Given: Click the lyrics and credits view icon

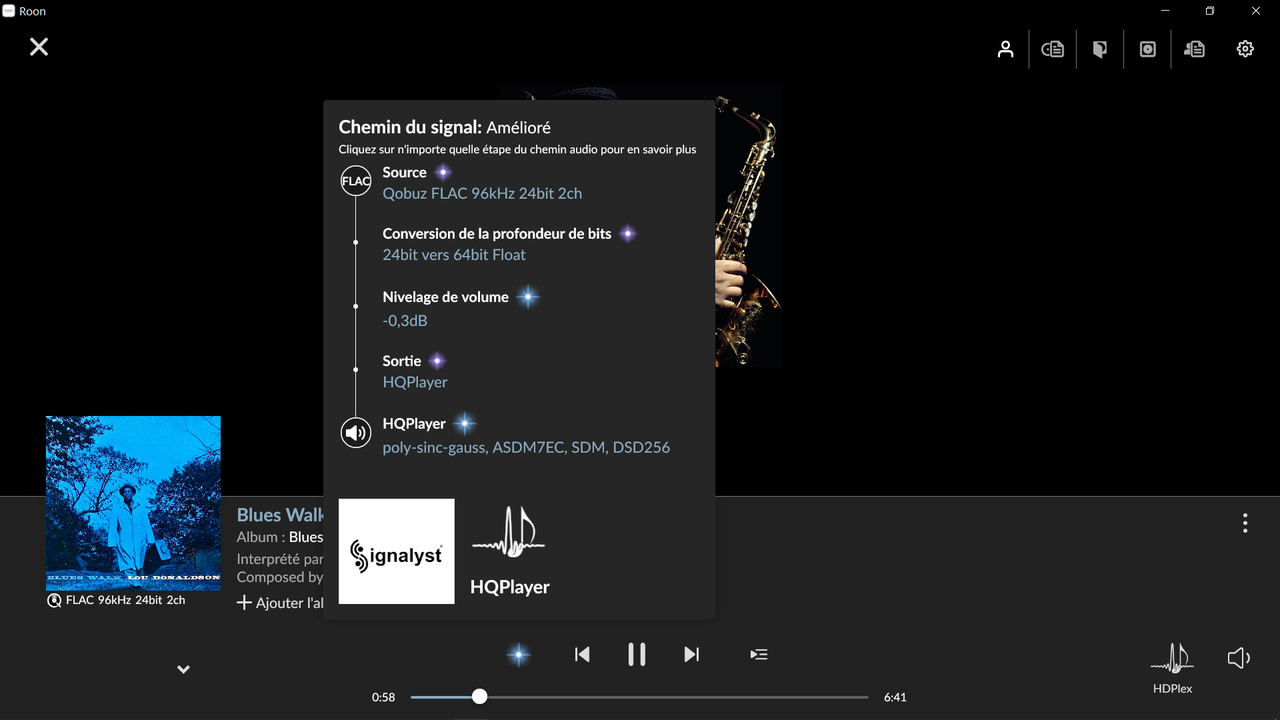Looking at the screenshot, I should click(1053, 49).
